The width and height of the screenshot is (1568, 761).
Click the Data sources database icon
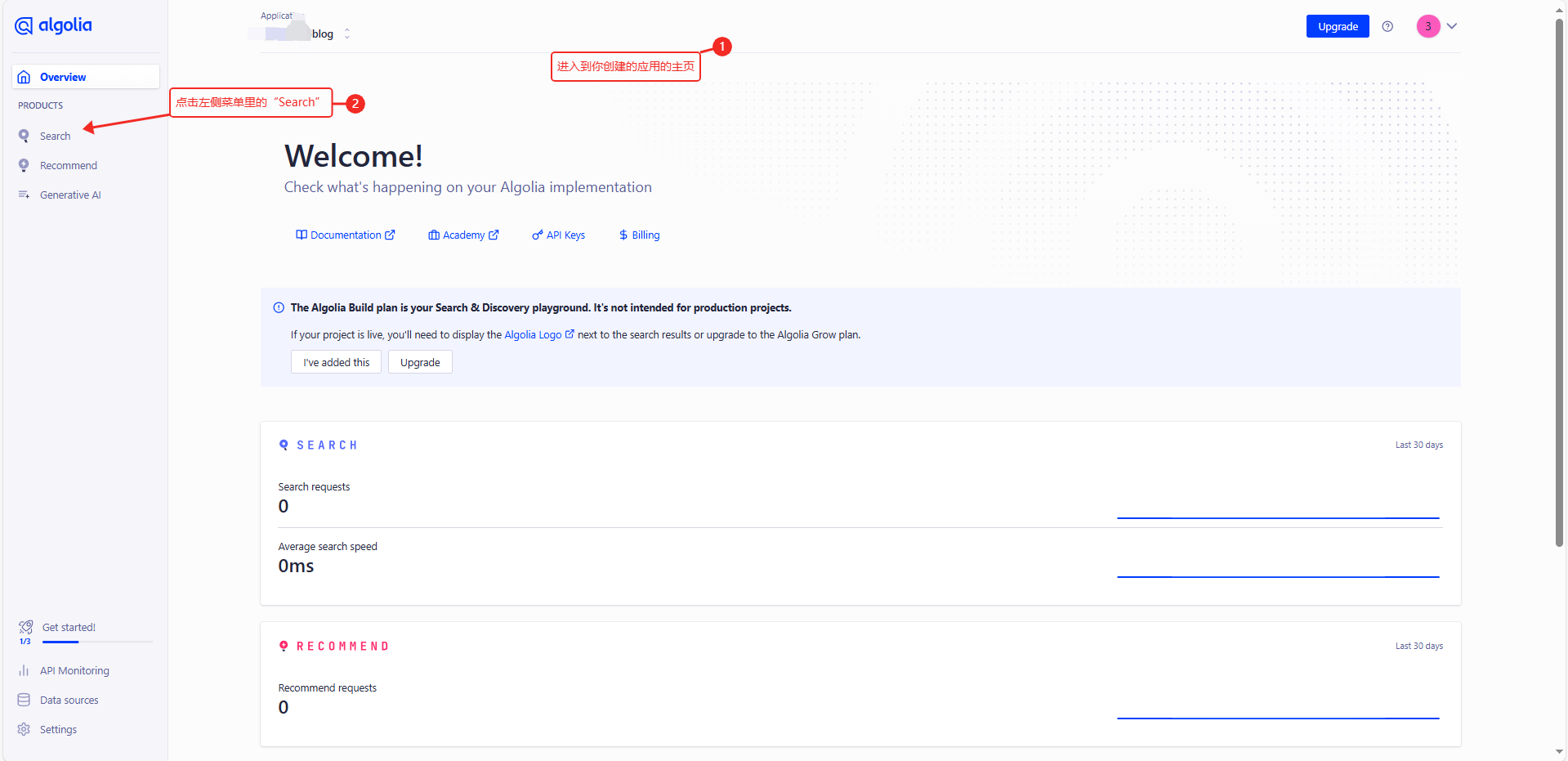click(24, 700)
